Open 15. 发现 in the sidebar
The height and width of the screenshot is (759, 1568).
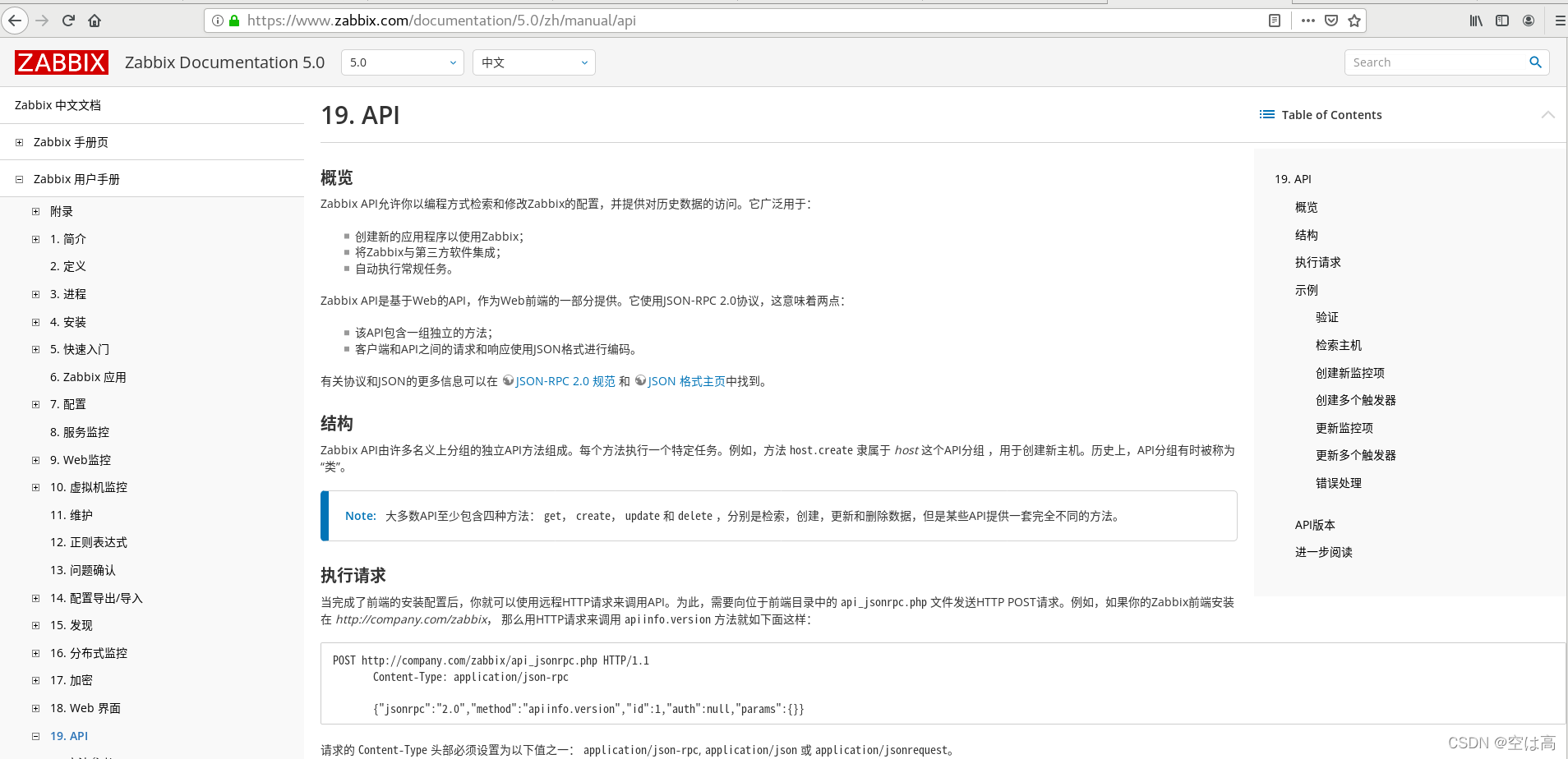[x=71, y=625]
